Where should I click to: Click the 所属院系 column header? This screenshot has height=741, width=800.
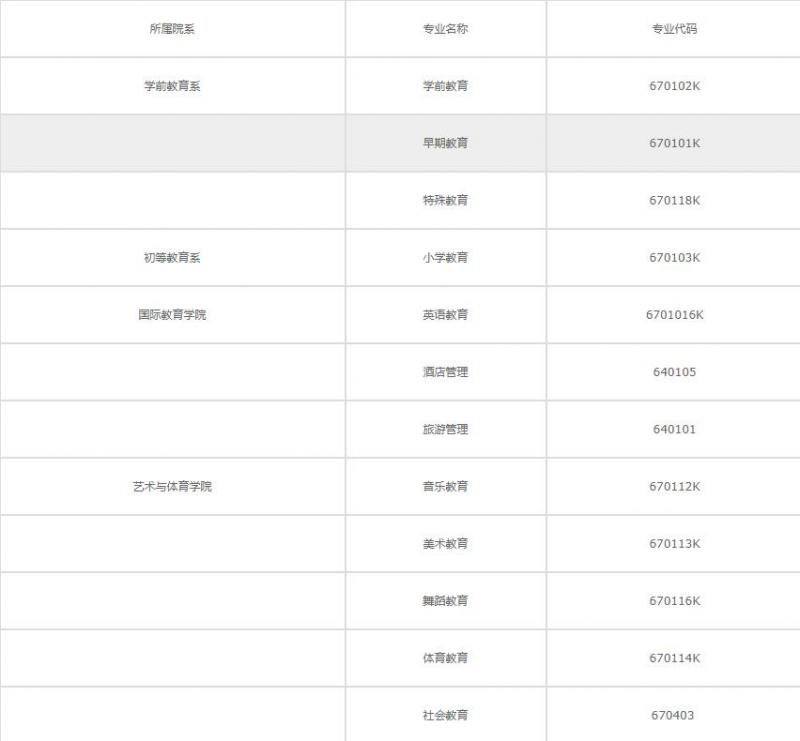click(172, 29)
